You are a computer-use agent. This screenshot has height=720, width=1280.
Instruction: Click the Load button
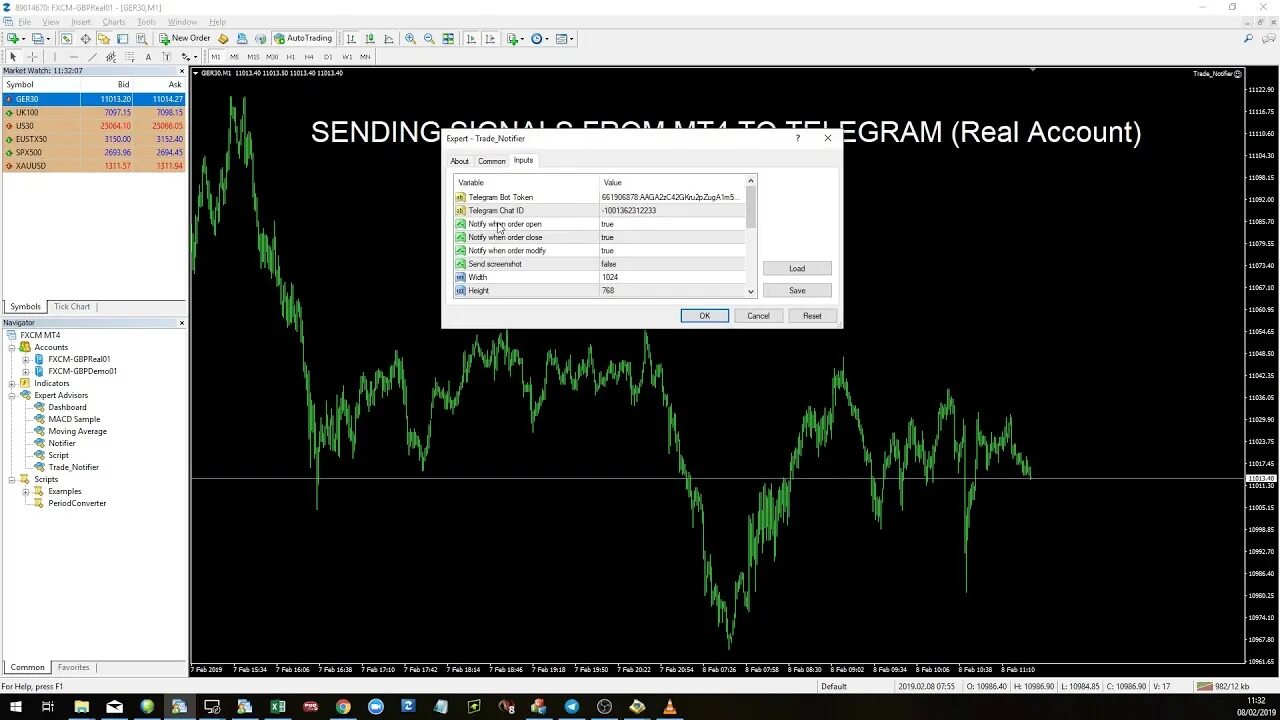(797, 268)
